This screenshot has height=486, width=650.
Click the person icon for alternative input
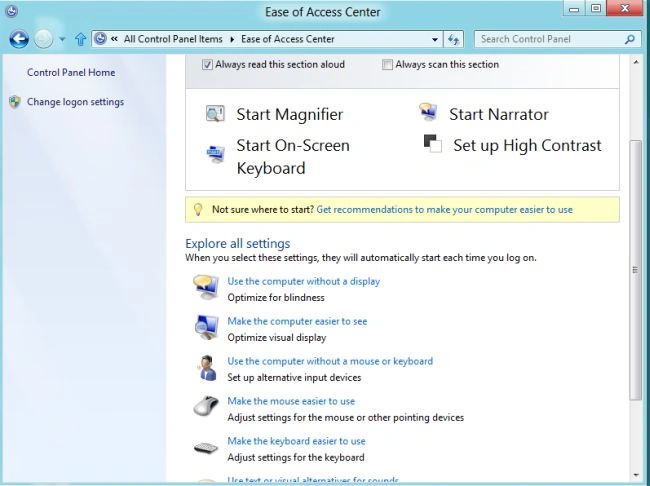pos(207,368)
